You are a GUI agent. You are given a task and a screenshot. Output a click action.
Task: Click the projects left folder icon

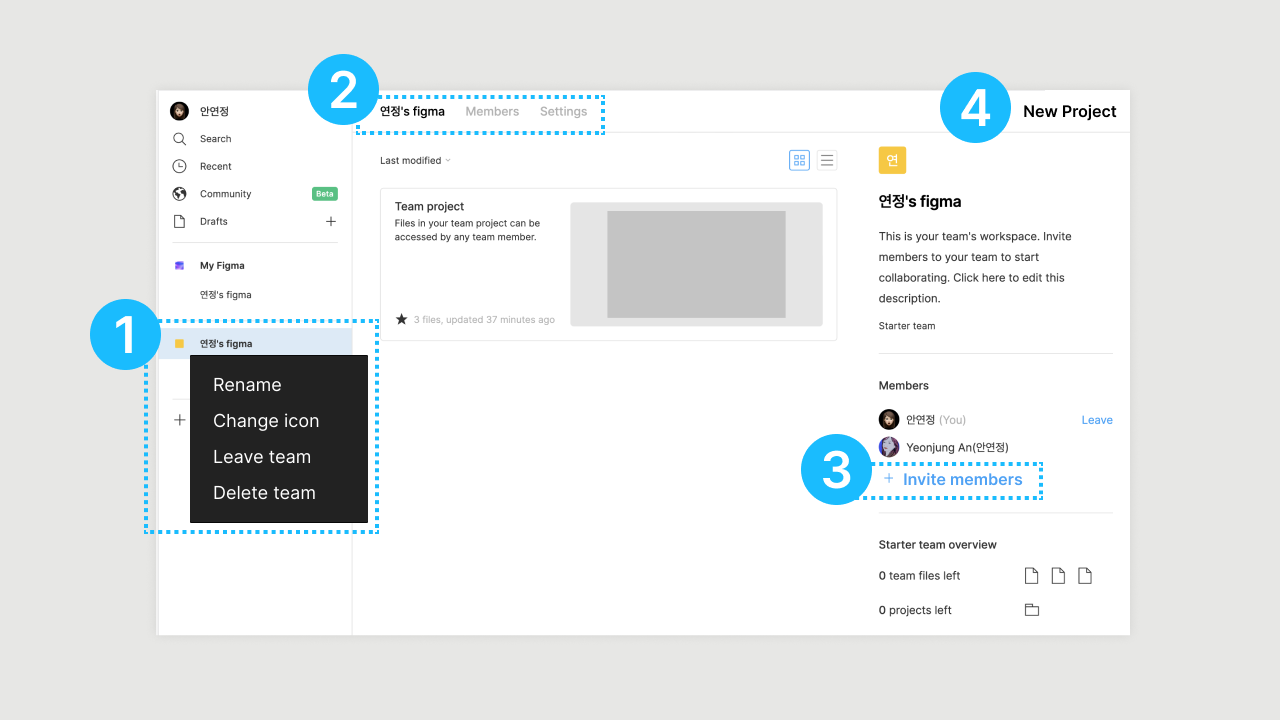[x=1032, y=610]
